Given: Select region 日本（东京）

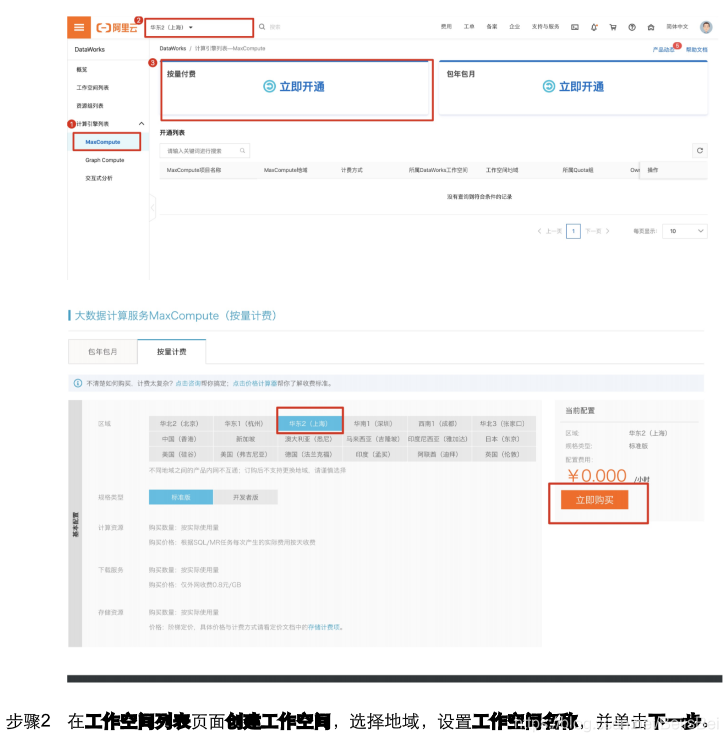Looking at the screenshot, I should 503,439.
